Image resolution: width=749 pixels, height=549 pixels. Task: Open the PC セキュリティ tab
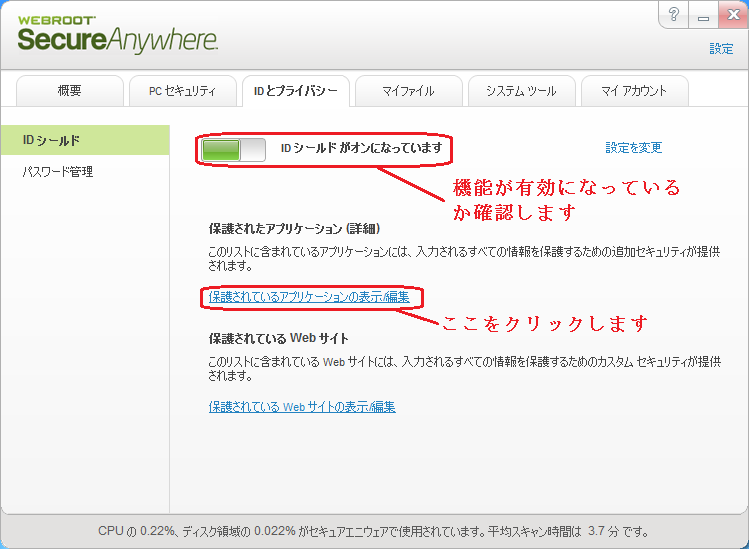(x=182, y=91)
